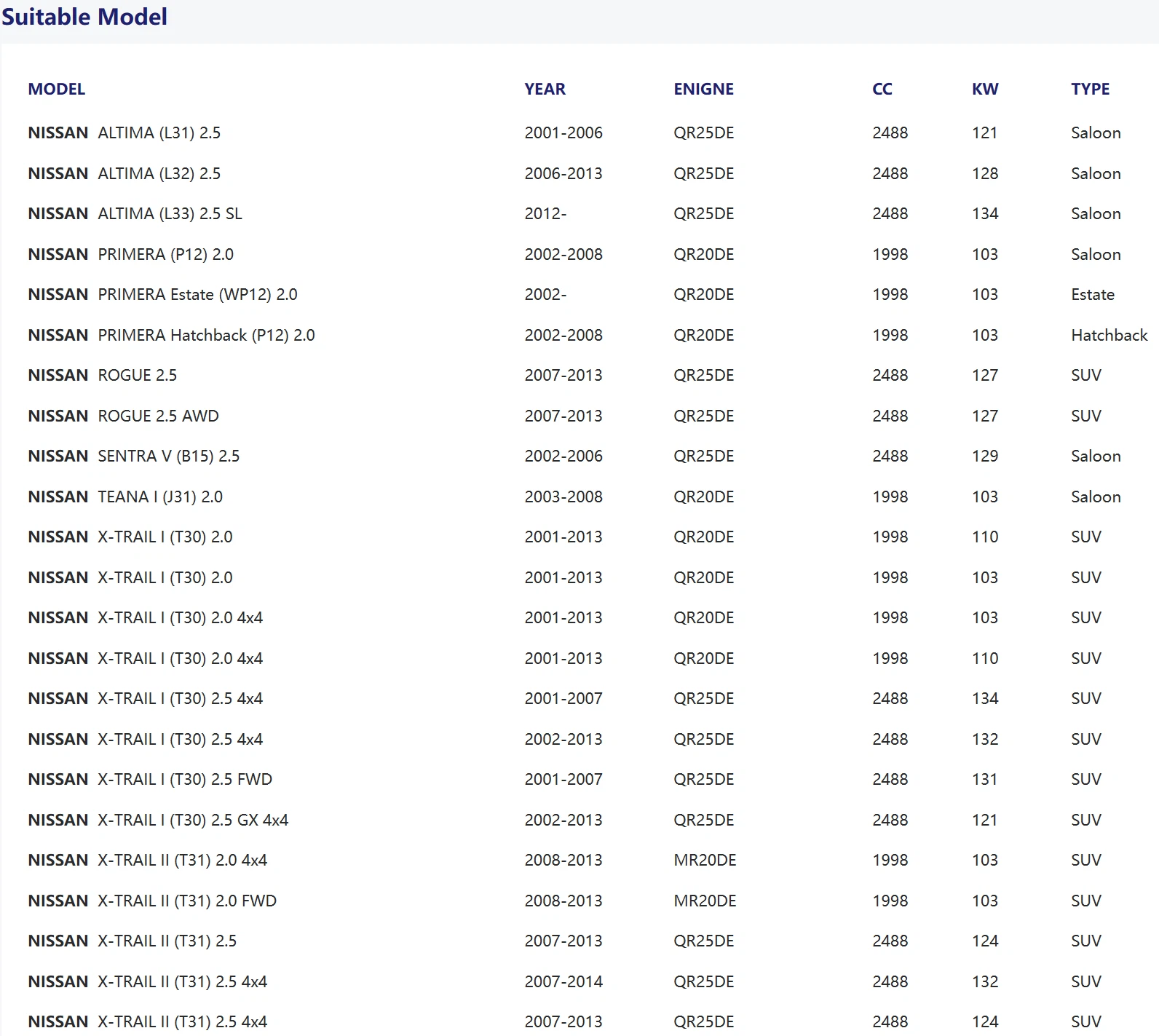1159x1036 pixels.
Task: Select the PRIMERA Estate (WP12) 2.0 cell
Action: tap(162, 295)
